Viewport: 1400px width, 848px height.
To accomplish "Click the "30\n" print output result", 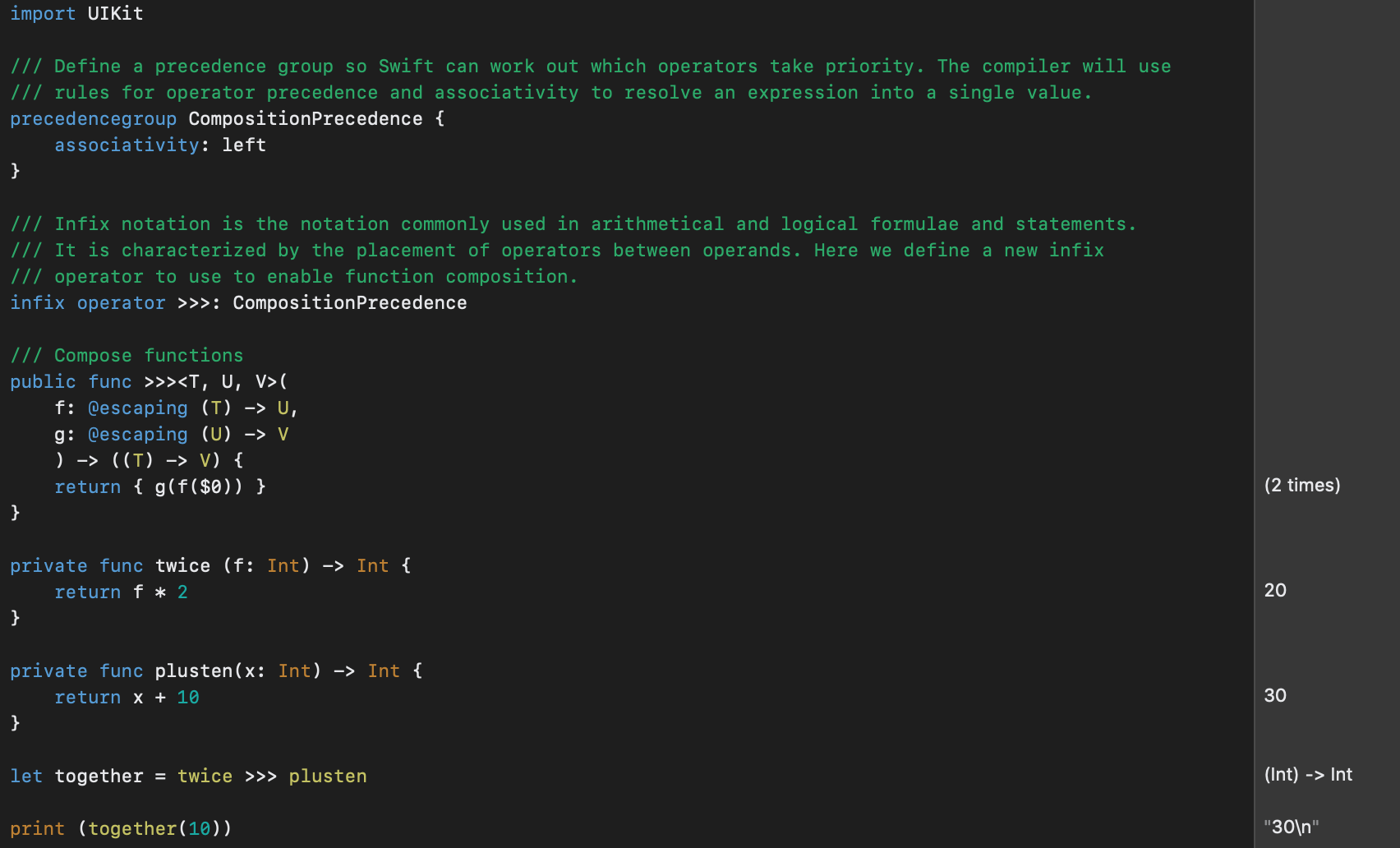I will pyautogui.click(x=1292, y=827).
